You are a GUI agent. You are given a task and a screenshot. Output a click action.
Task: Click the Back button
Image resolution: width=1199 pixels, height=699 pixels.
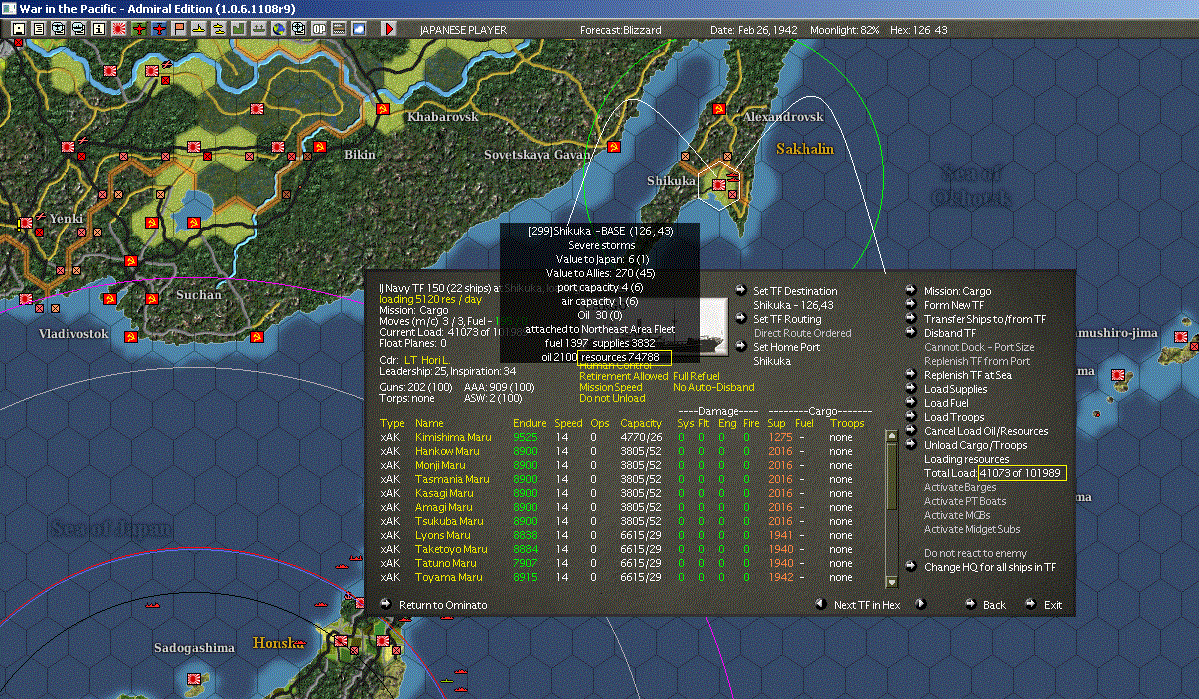pyautogui.click(x=994, y=605)
